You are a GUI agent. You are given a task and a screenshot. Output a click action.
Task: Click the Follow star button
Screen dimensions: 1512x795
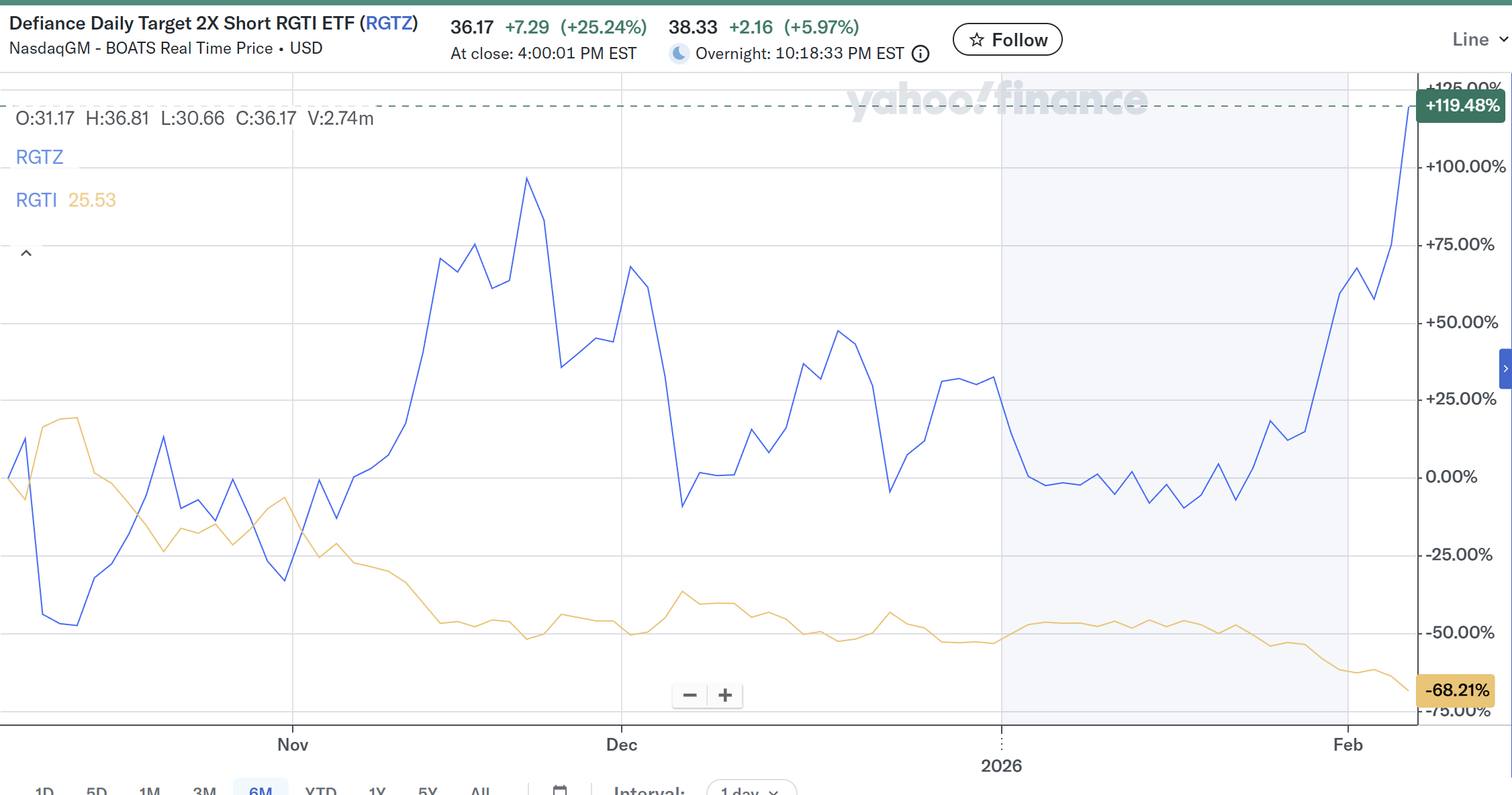(1007, 40)
